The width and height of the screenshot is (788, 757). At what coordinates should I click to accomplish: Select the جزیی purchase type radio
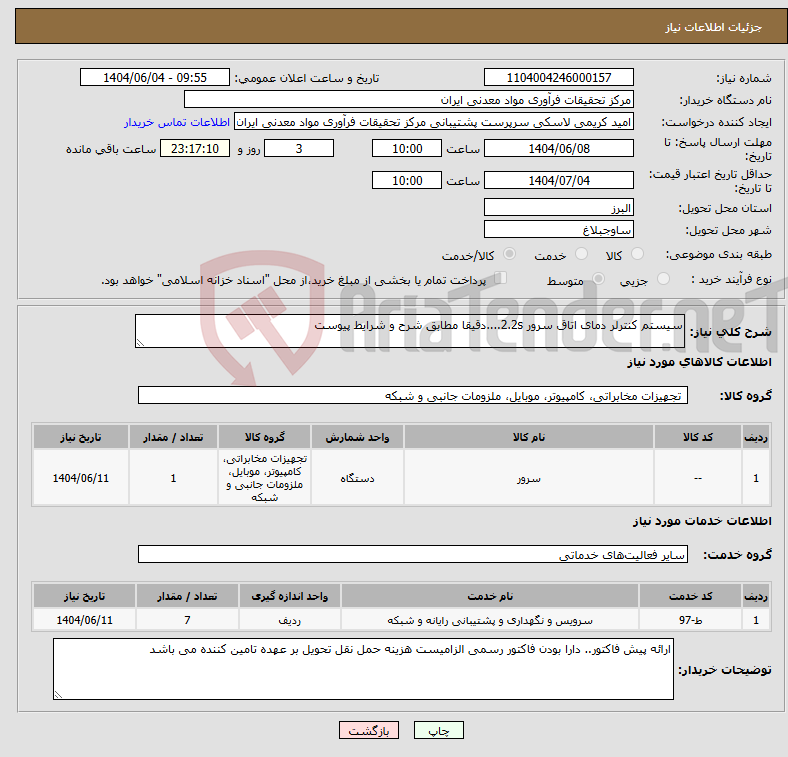pyautogui.click(x=663, y=278)
